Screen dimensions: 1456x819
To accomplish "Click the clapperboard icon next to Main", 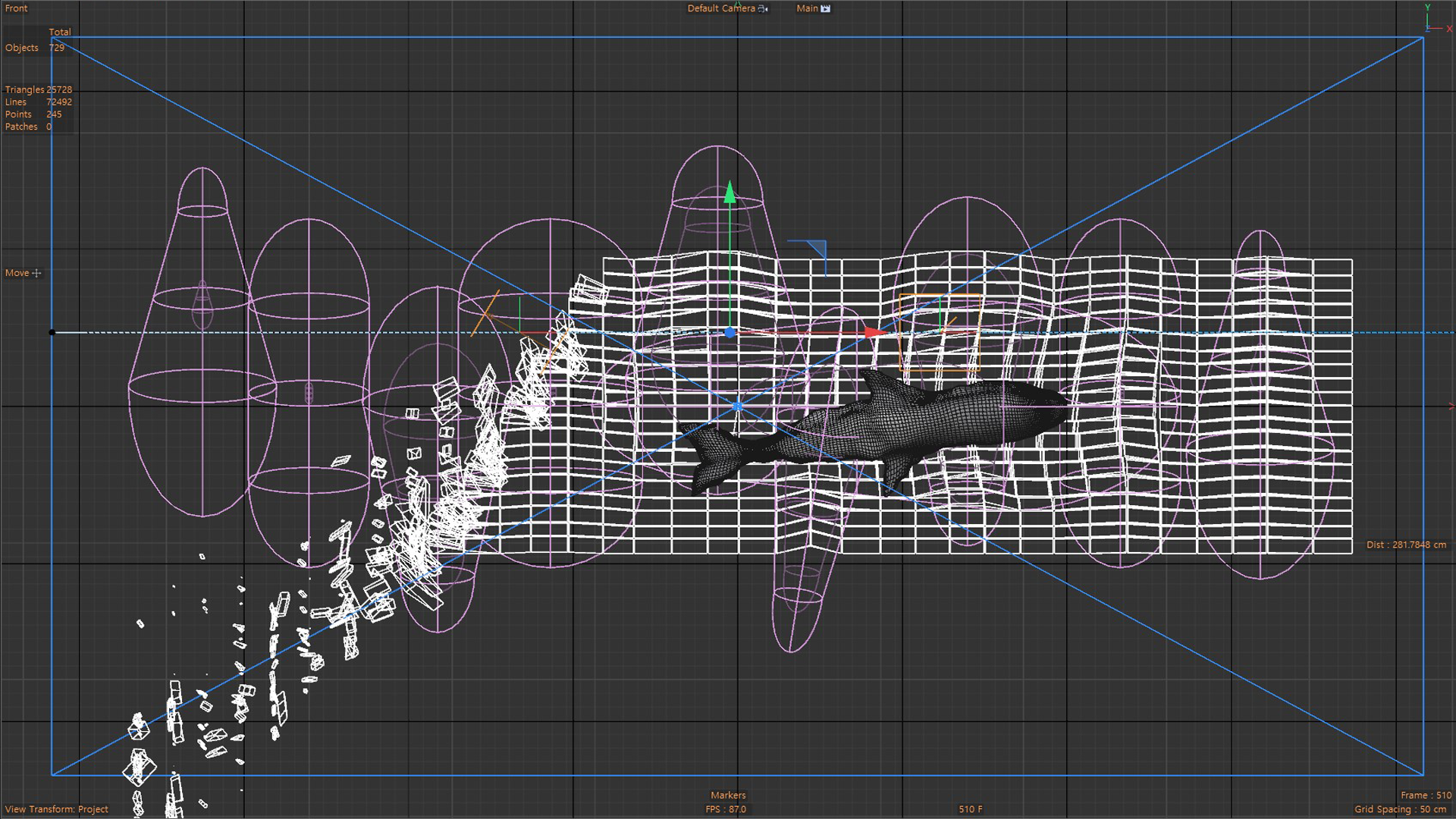I will tap(826, 8).
